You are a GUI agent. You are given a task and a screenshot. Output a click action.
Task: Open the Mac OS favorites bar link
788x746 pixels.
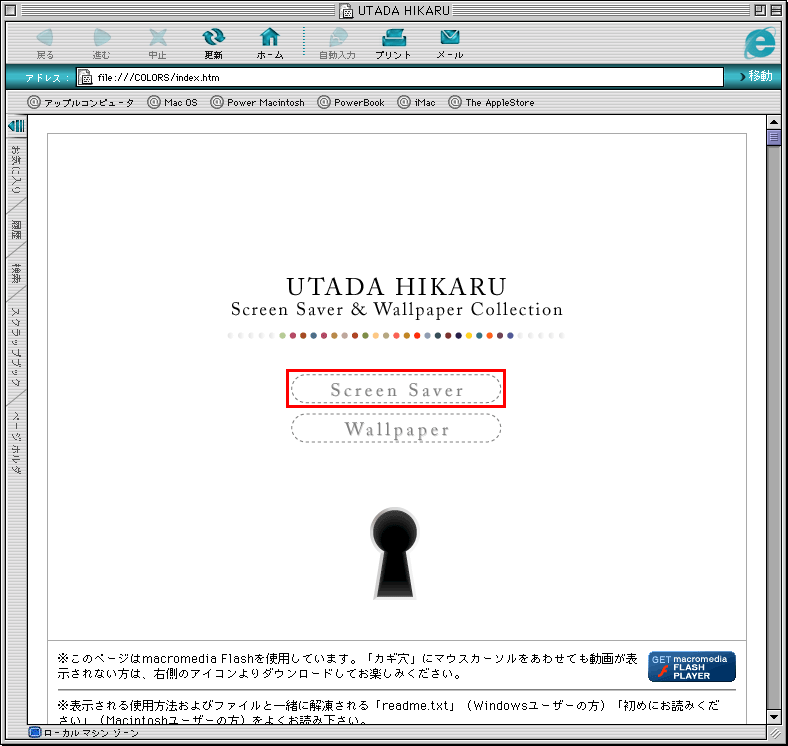[172, 103]
